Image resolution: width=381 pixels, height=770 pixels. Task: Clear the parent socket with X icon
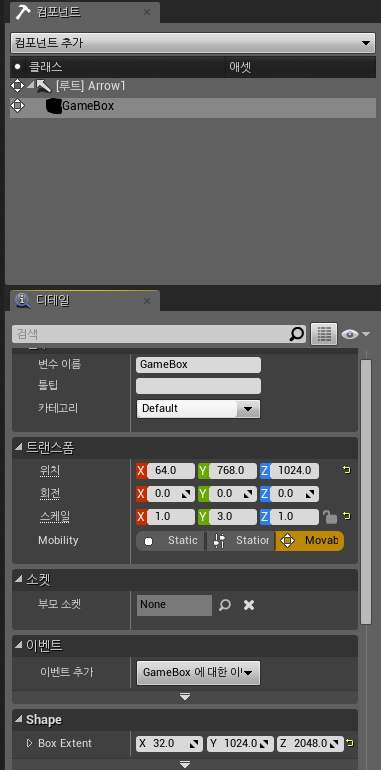point(249,605)
